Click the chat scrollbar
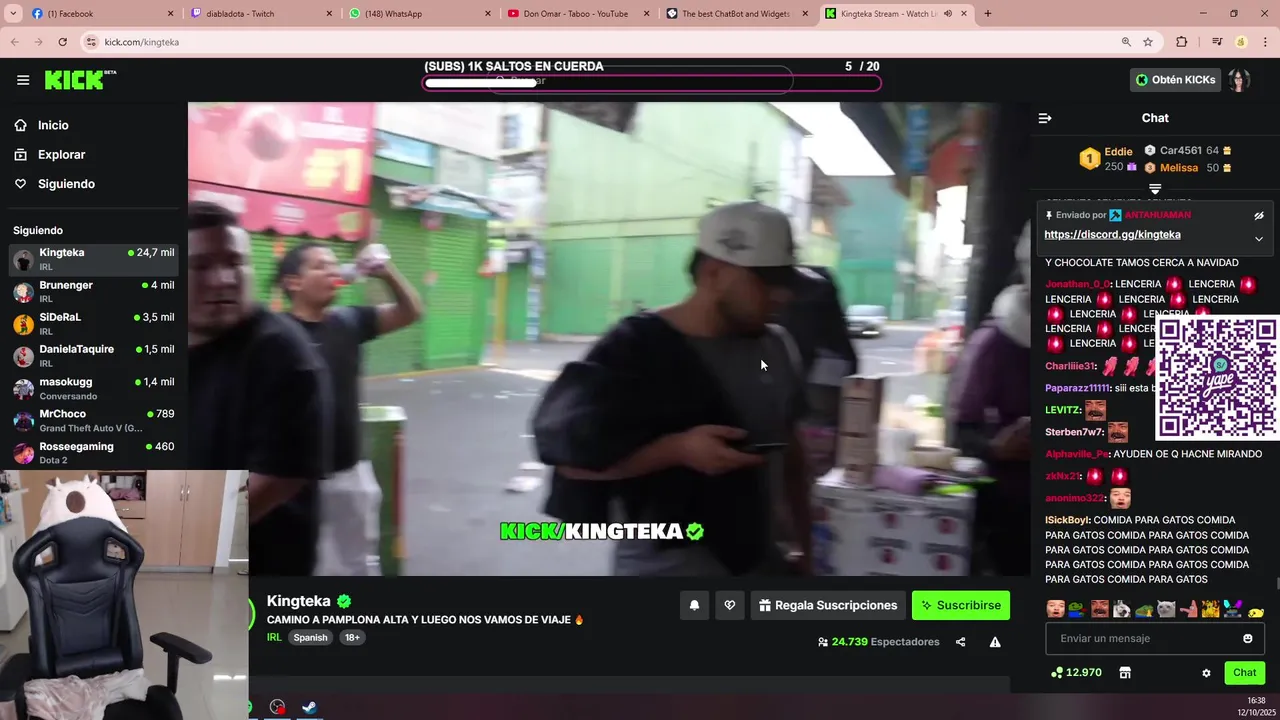Screen dimensions: 1280x720 (1277, 584)
